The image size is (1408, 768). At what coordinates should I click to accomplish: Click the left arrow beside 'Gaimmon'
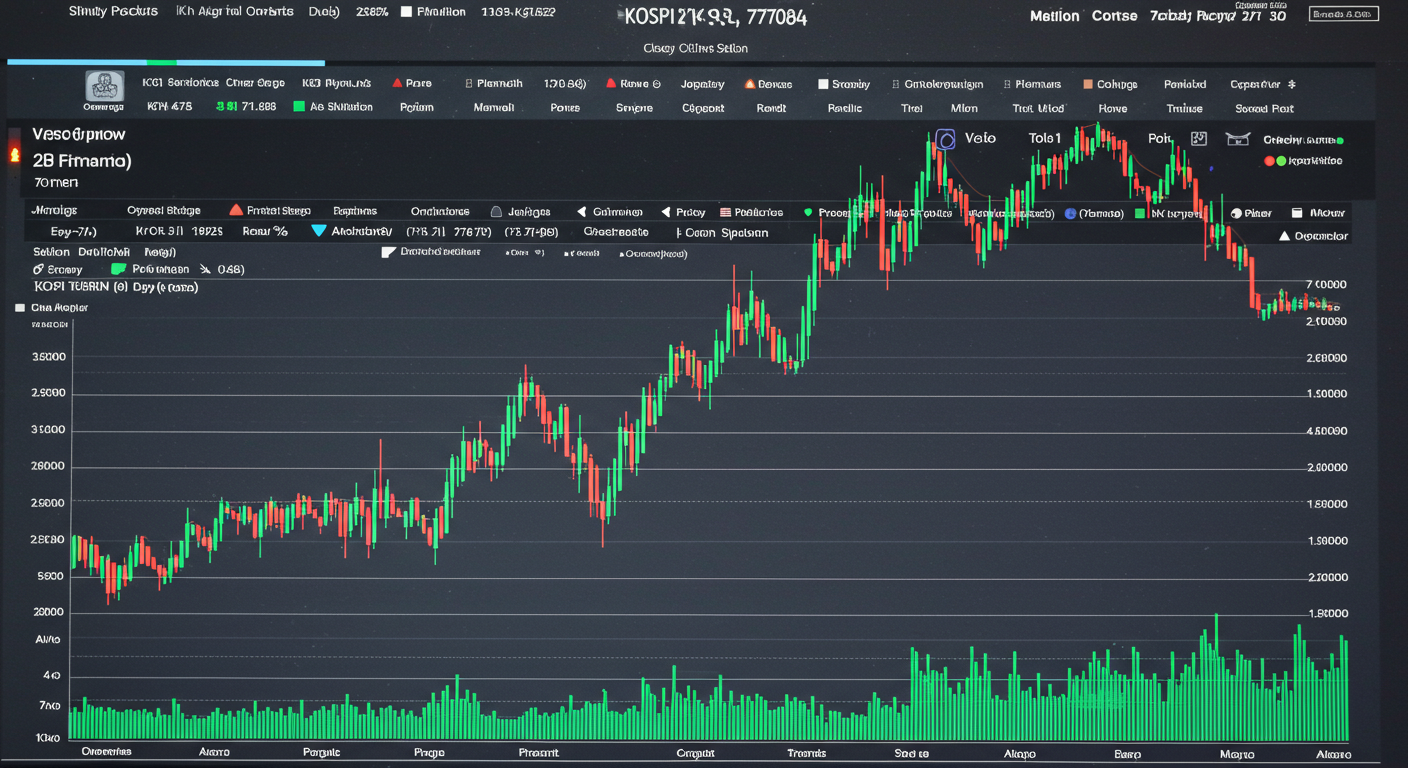581,212
